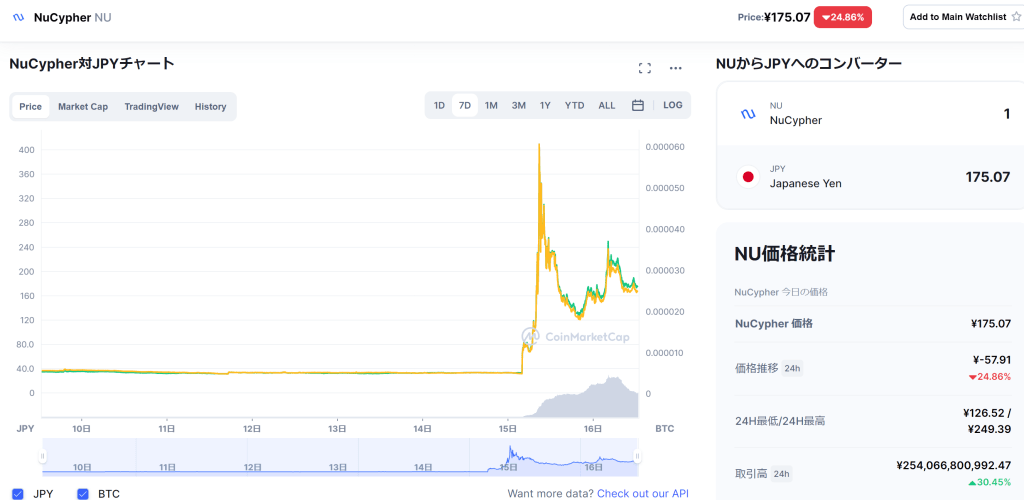Click the NuCypher logo in the header
Viewport: 1024px width, 500px height.
pos(18,17)
